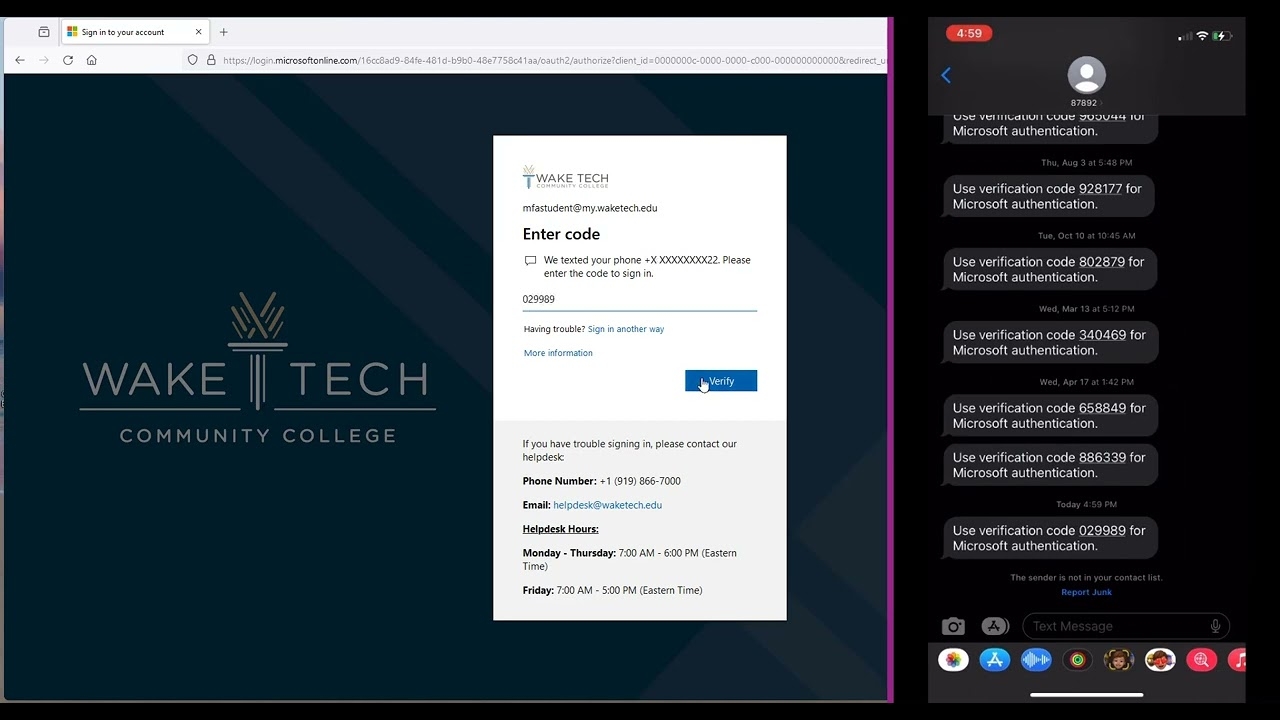The height and width of the screenshot is (720, 1280).
Task: Open a new browser tab with the plus button
Action: click(x=223, y=32)
